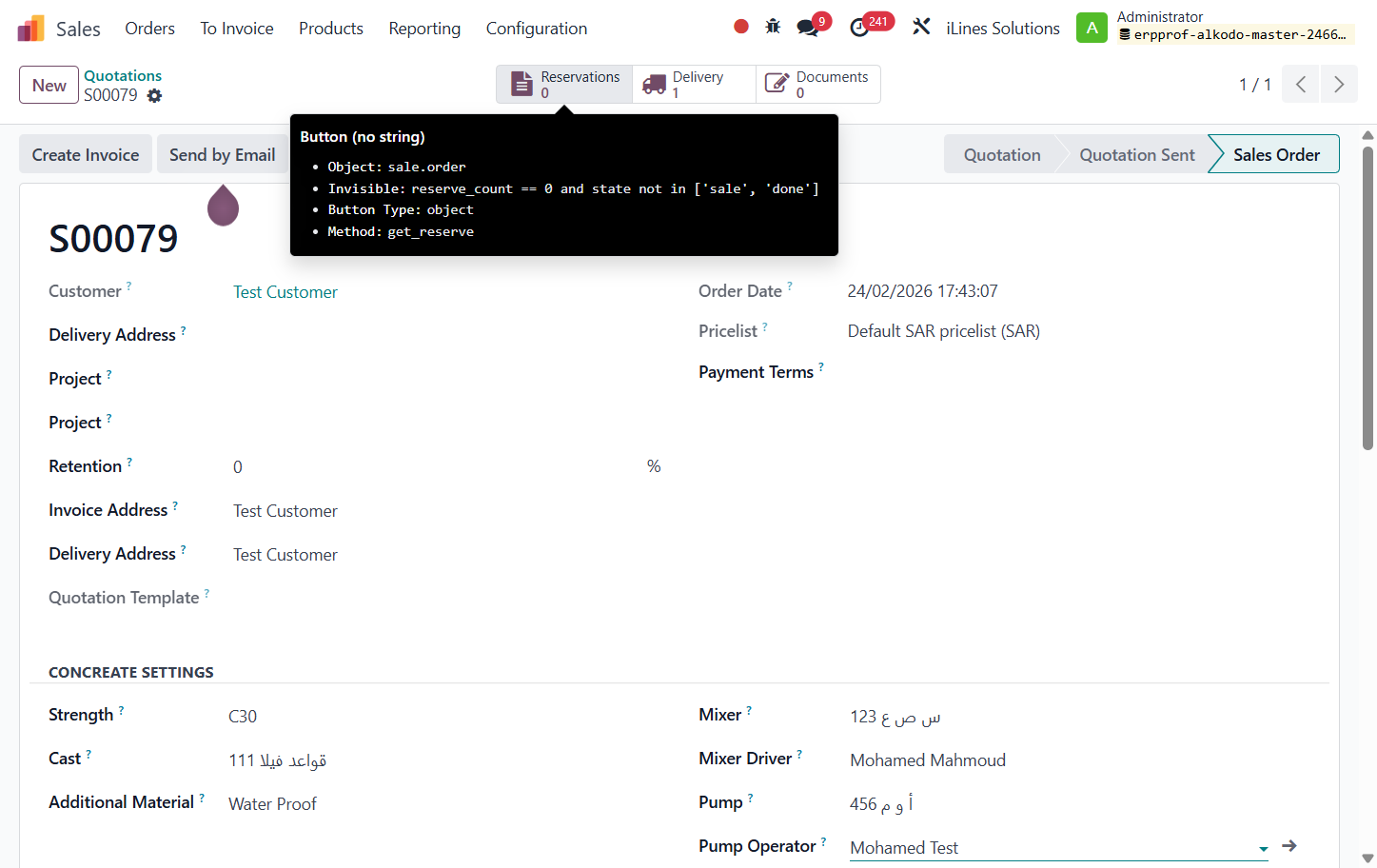Click the green Administrator avatar
This screenshot has height=868, width=1377.
1092,28
